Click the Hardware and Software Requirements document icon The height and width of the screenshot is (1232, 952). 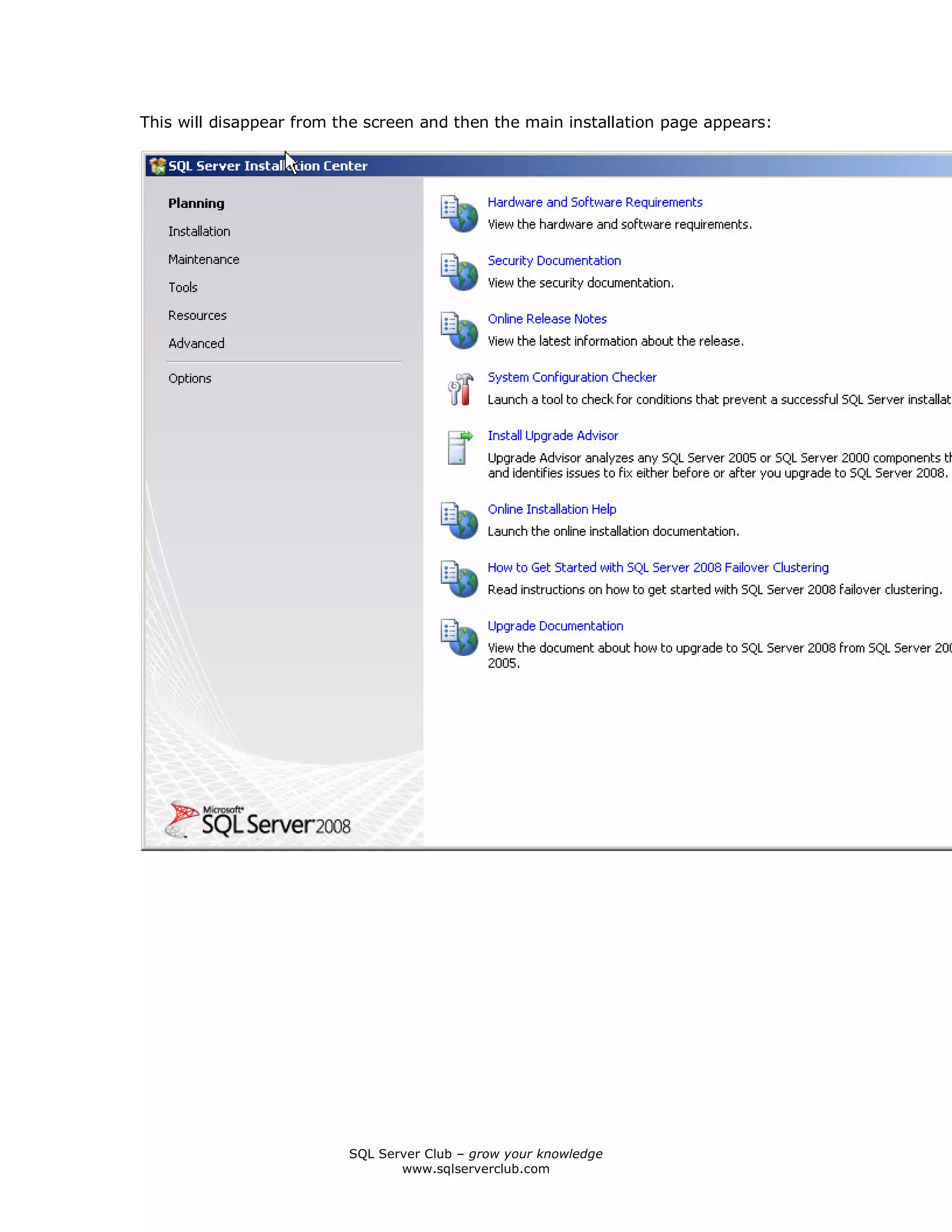click(x=459, y=214)
